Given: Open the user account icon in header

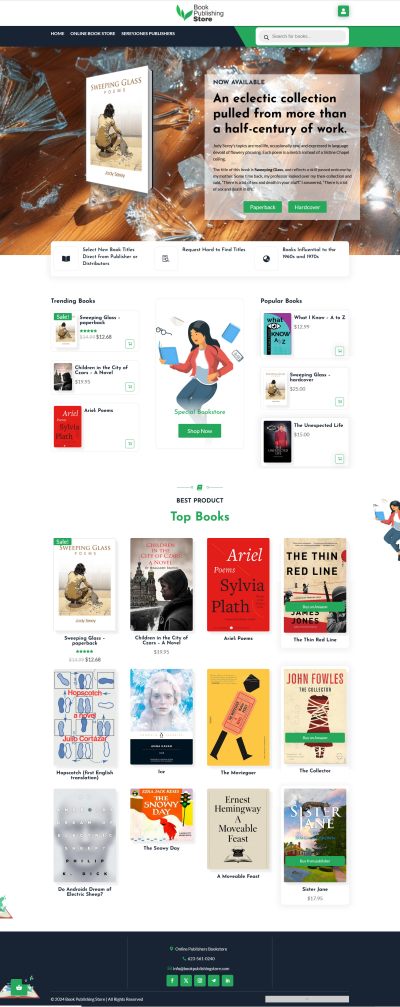Looking at the screenshot, I should point(343,11).
